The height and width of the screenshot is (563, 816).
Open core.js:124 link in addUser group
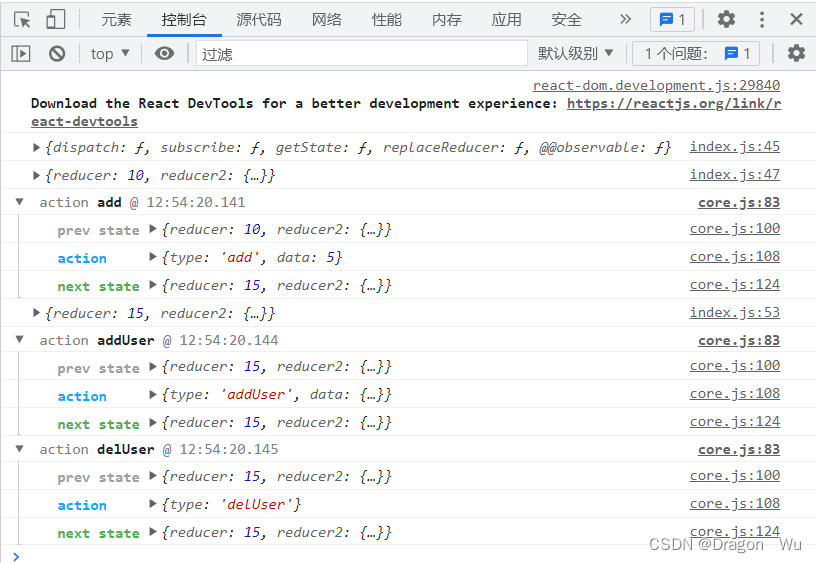click(735, 422)
